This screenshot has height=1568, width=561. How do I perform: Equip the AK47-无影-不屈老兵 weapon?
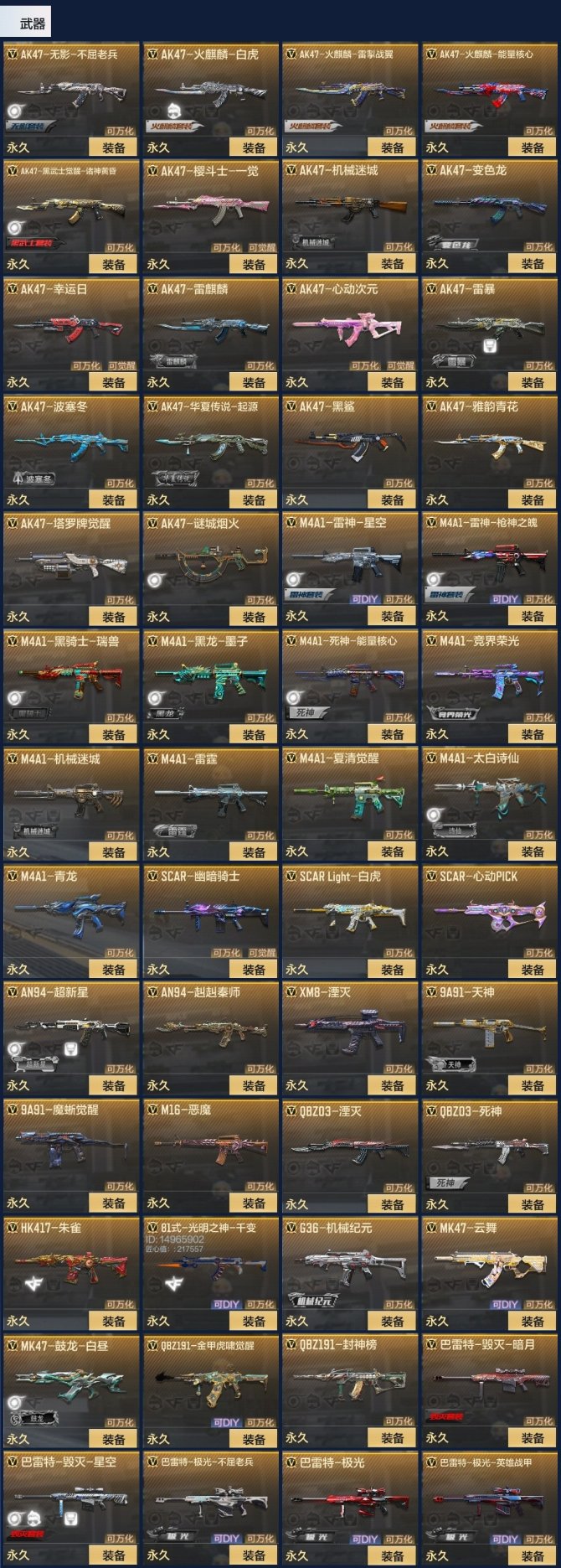pos(114,147)
